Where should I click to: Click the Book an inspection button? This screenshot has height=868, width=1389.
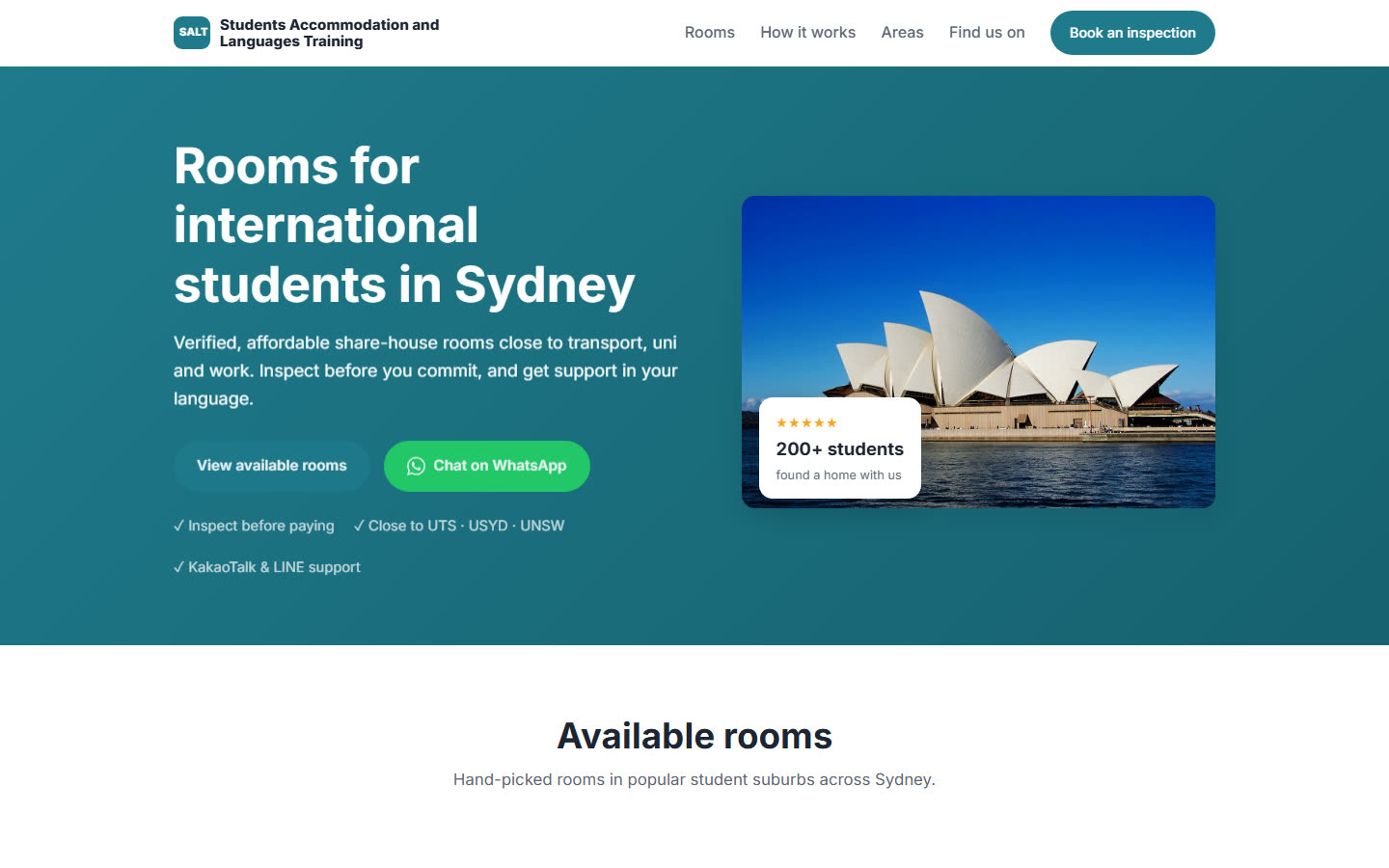click(1132, 33)
